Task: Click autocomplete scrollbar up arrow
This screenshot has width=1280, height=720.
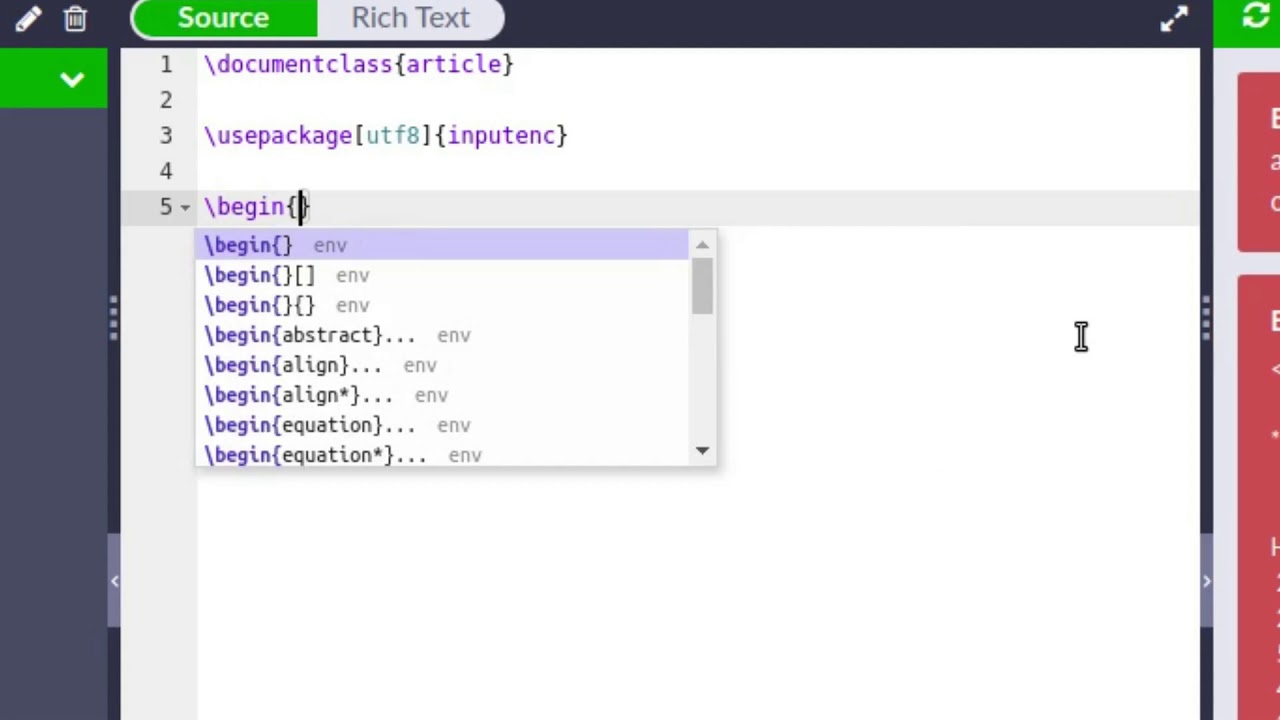Action: [702, 244]
